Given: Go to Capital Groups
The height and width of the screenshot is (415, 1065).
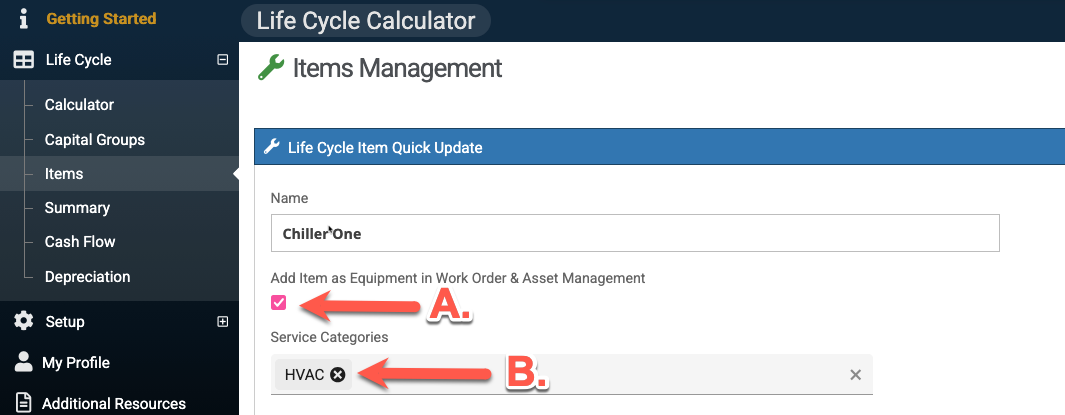Looking at the screenshot, I should [95, 140].
